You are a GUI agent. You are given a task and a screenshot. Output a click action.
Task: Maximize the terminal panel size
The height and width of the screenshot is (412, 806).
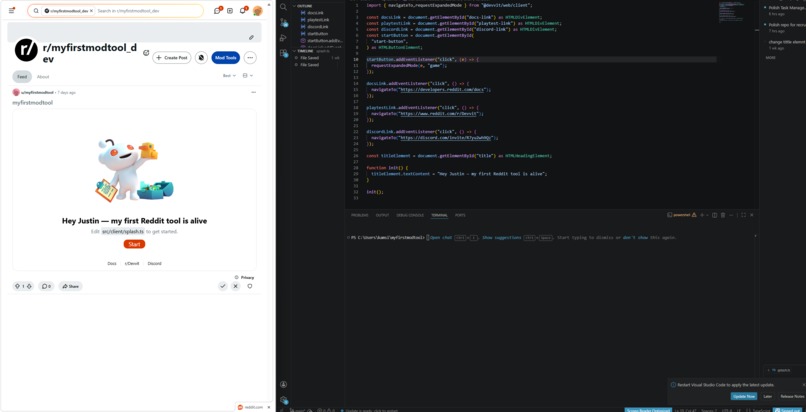[743, 215]
